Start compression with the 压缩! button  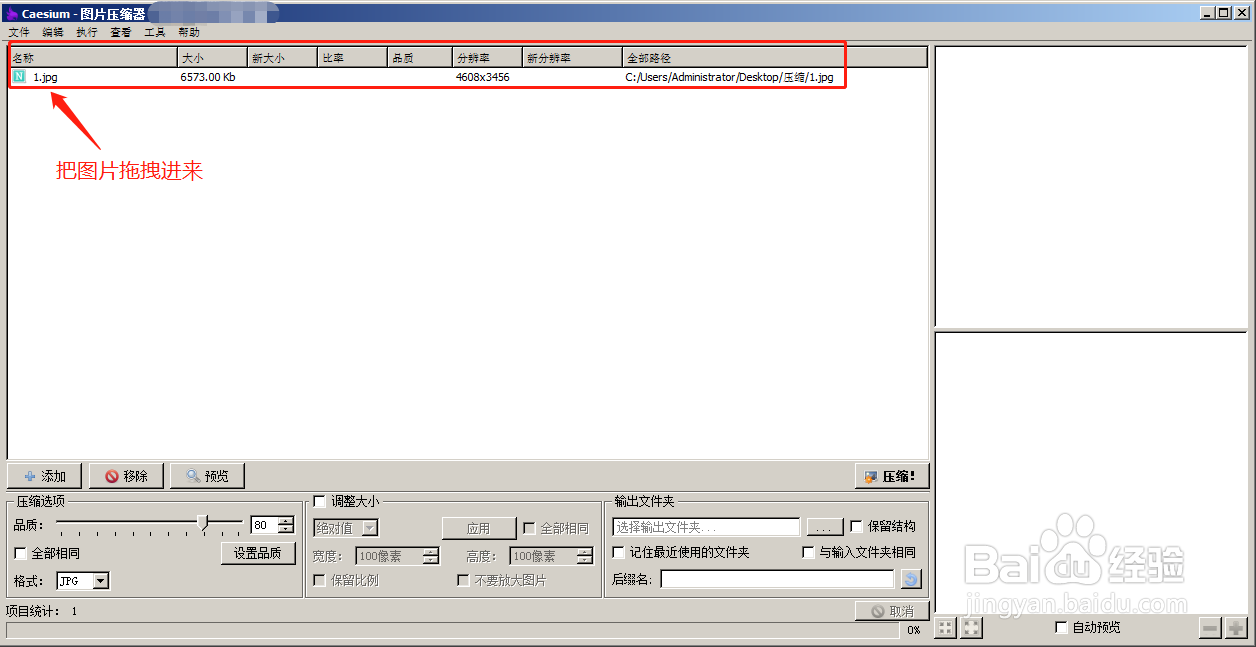point(892,476)
